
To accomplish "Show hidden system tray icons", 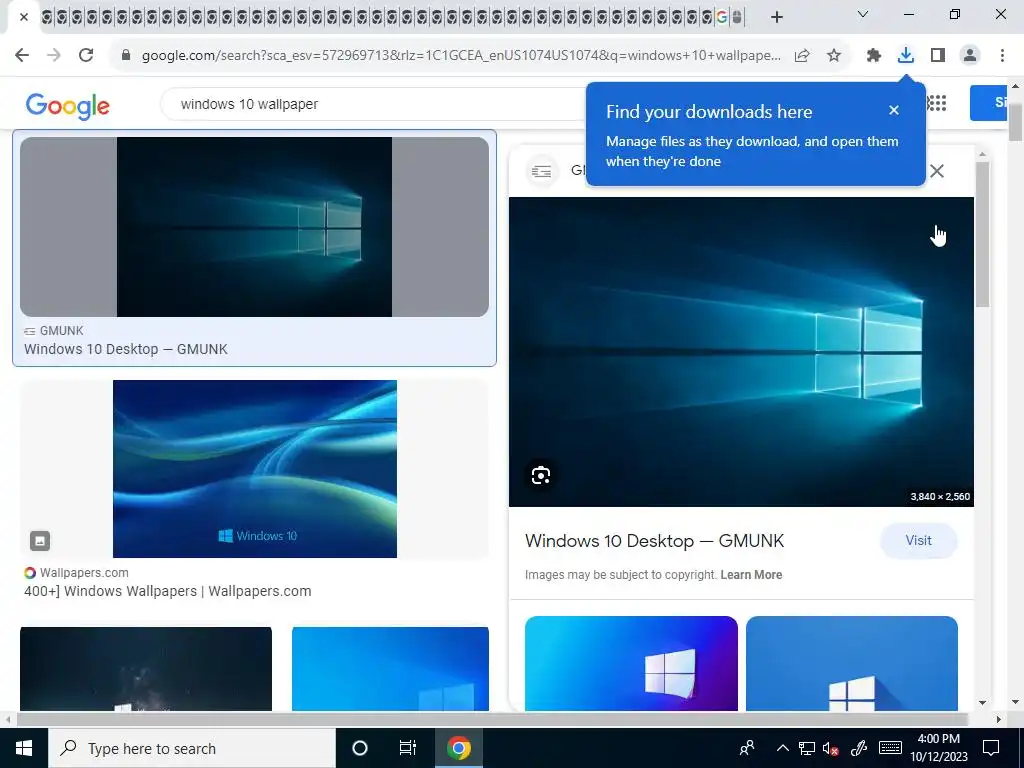I will 782,748.
